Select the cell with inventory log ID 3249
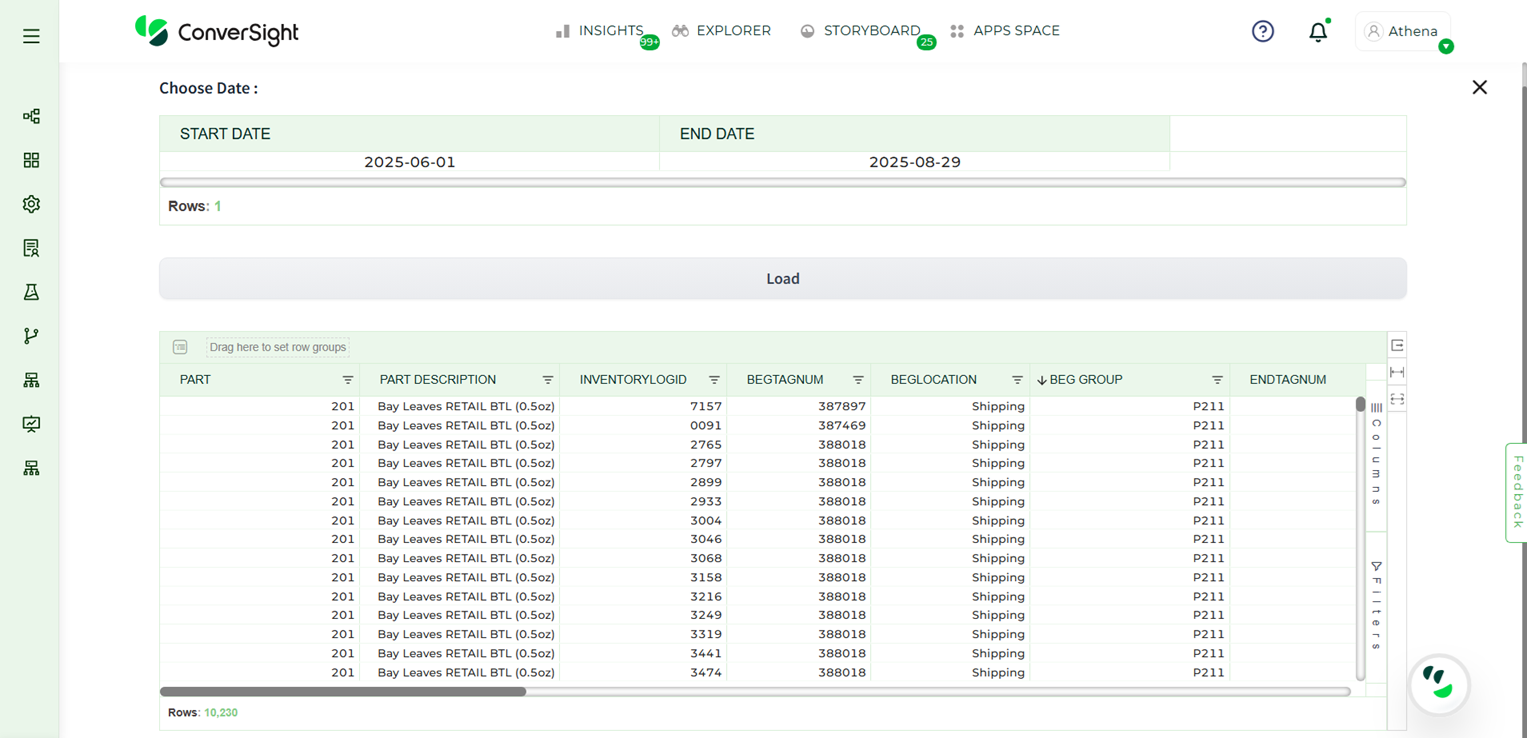 [x=643, y=615]
